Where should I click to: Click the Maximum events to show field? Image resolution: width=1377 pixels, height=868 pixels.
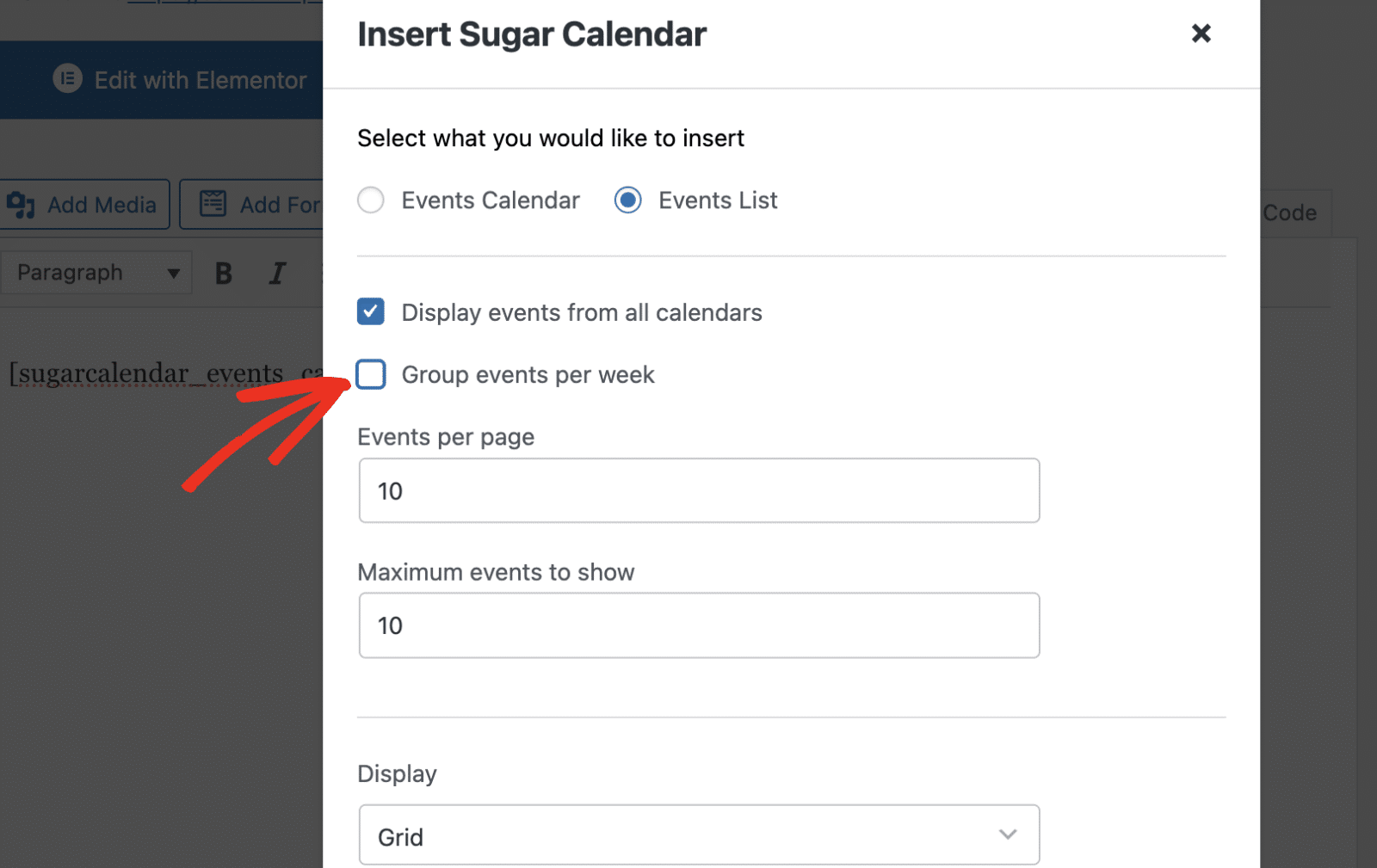pos(699,625)
